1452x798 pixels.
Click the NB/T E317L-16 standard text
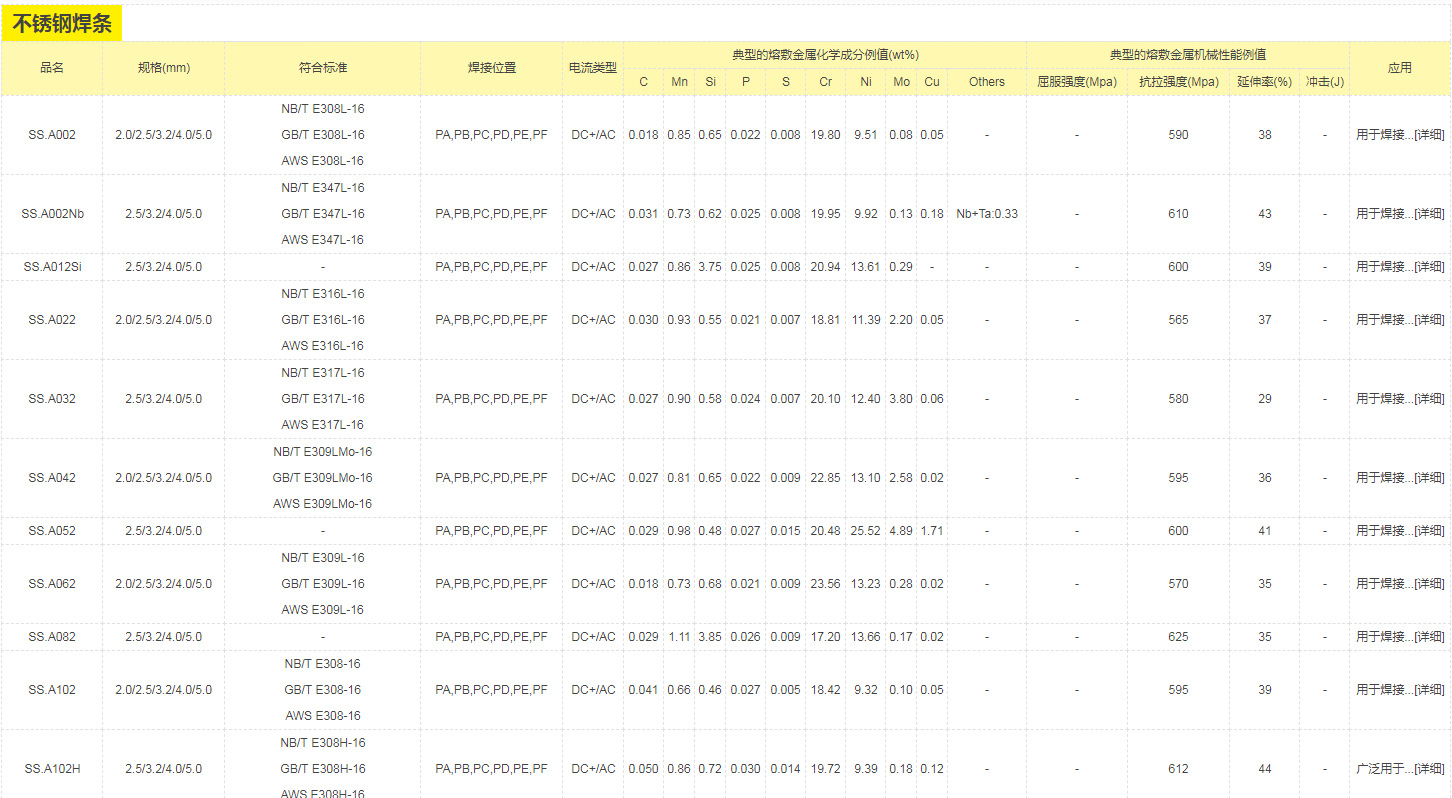323,373
